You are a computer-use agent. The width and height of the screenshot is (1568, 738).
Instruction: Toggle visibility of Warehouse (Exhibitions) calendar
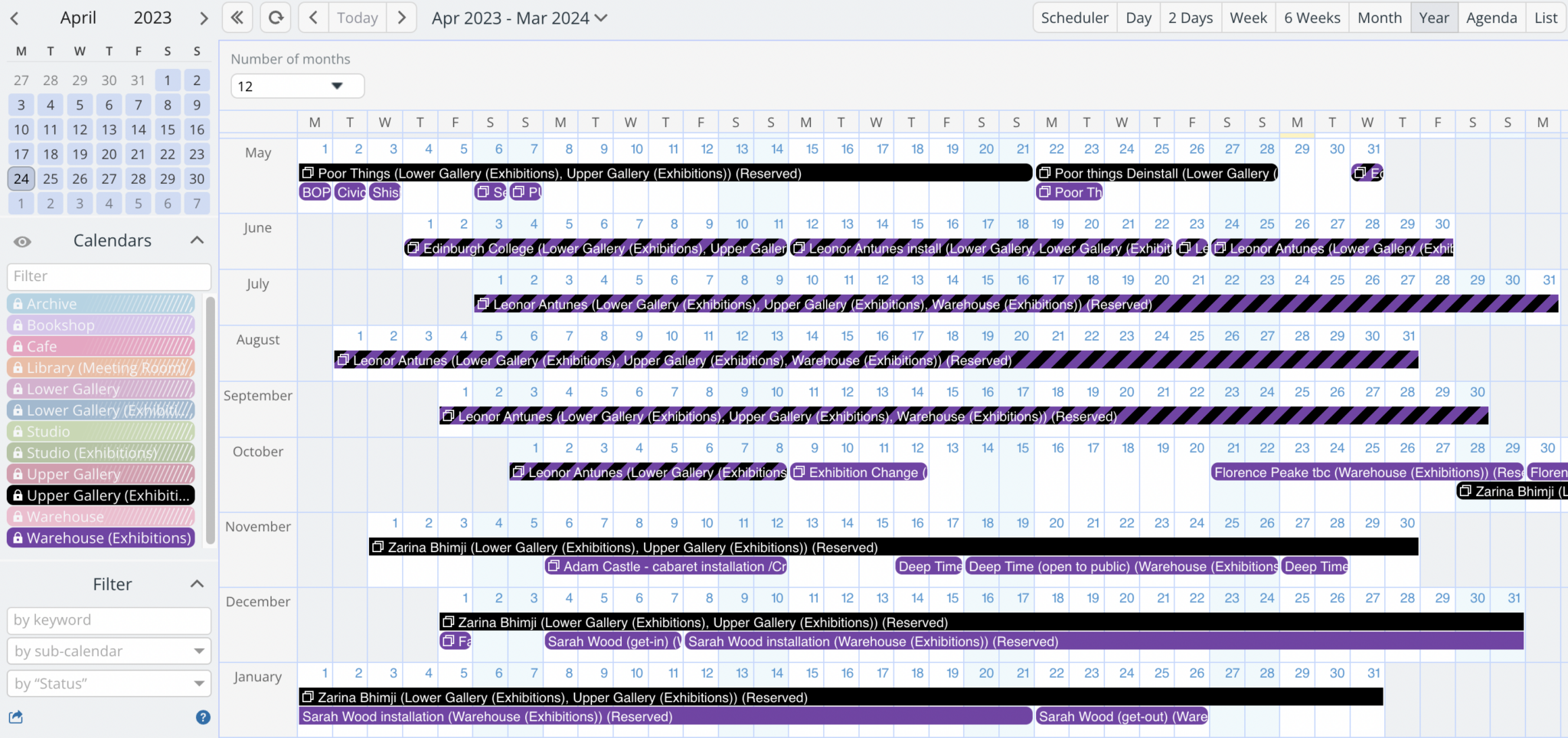(100, 537)
